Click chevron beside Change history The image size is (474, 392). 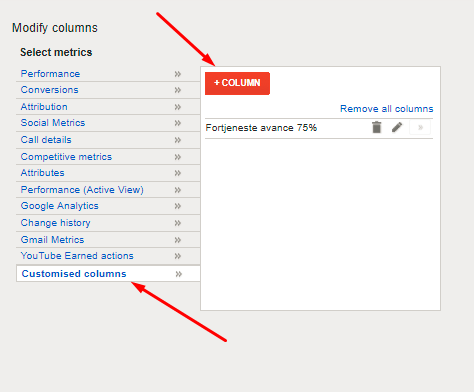point(178,223)
